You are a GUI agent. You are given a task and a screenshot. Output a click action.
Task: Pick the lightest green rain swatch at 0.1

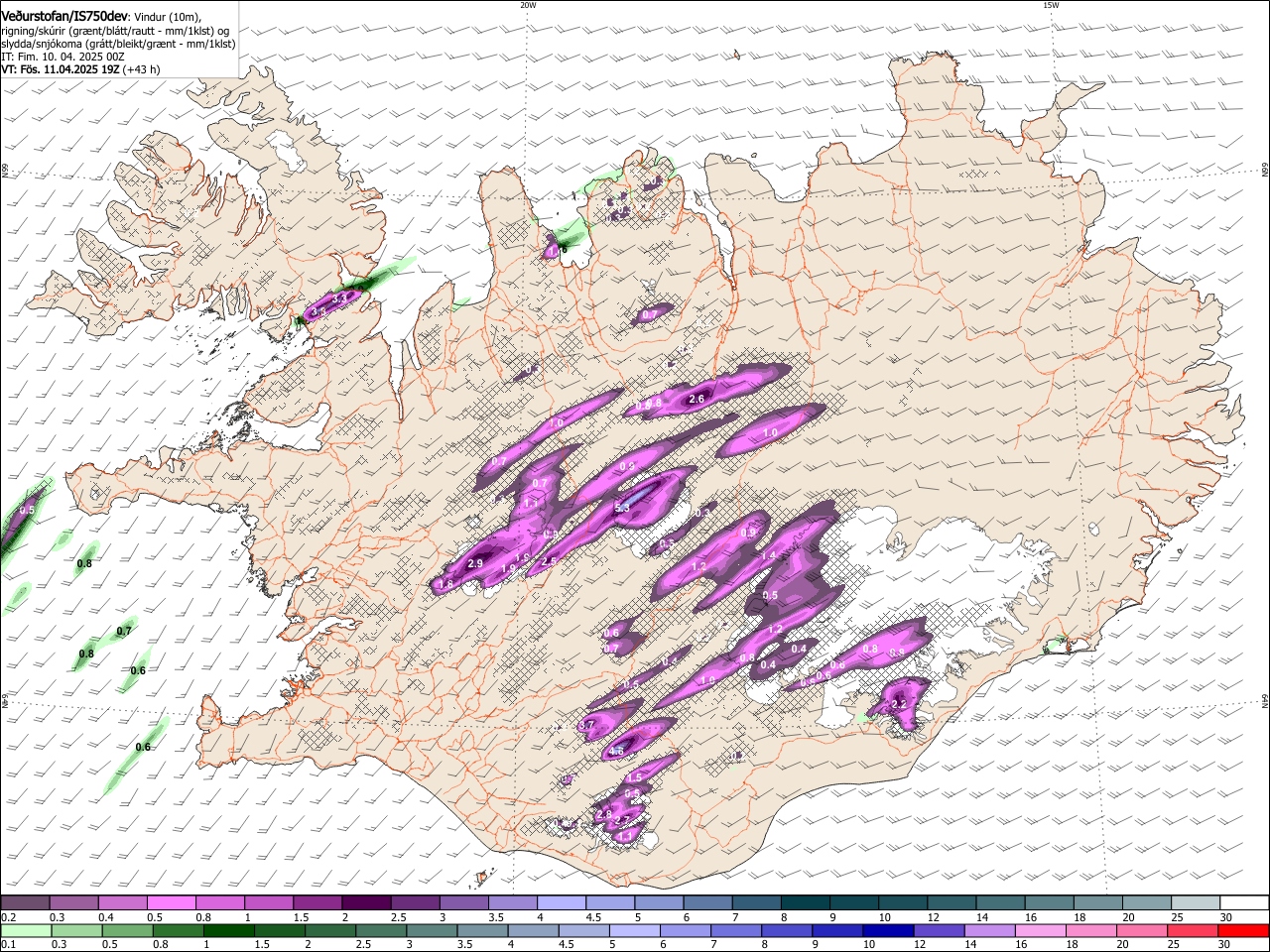click(26, 930)
